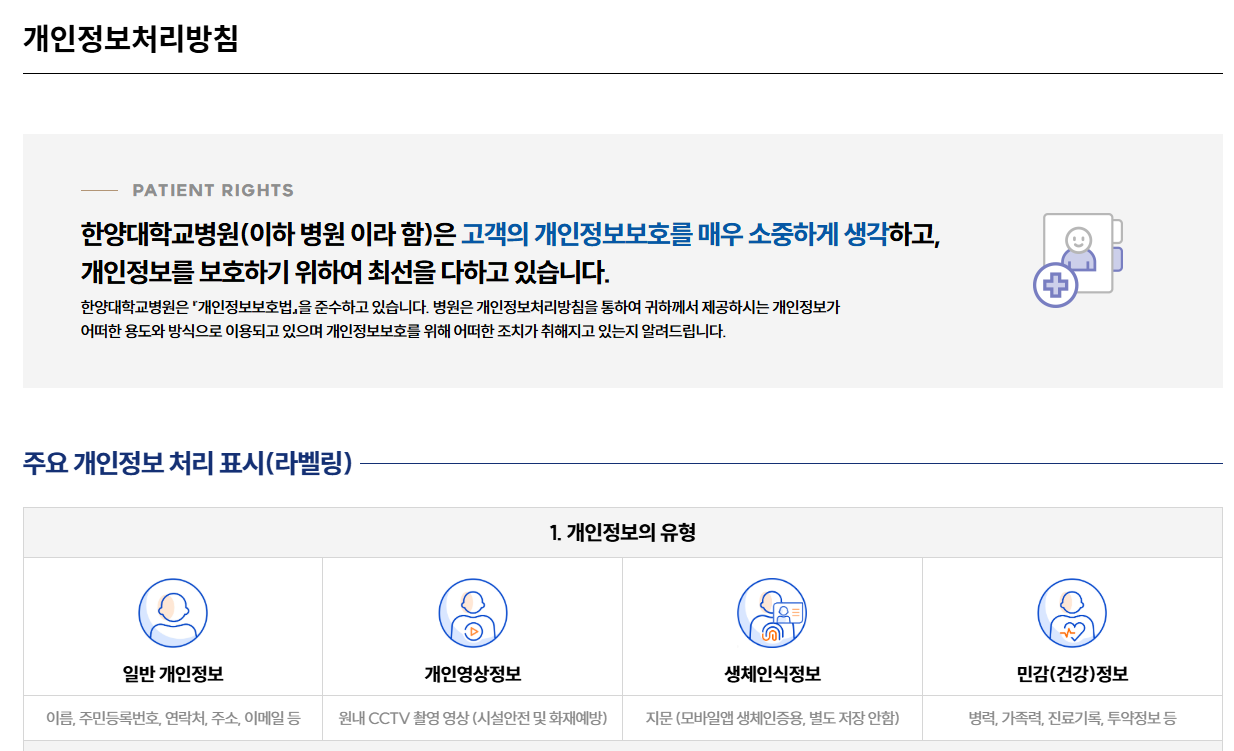Click the 개인정보처리방침 page title
The width and height of the screenshot is (1234, 751).
[131, 38]
